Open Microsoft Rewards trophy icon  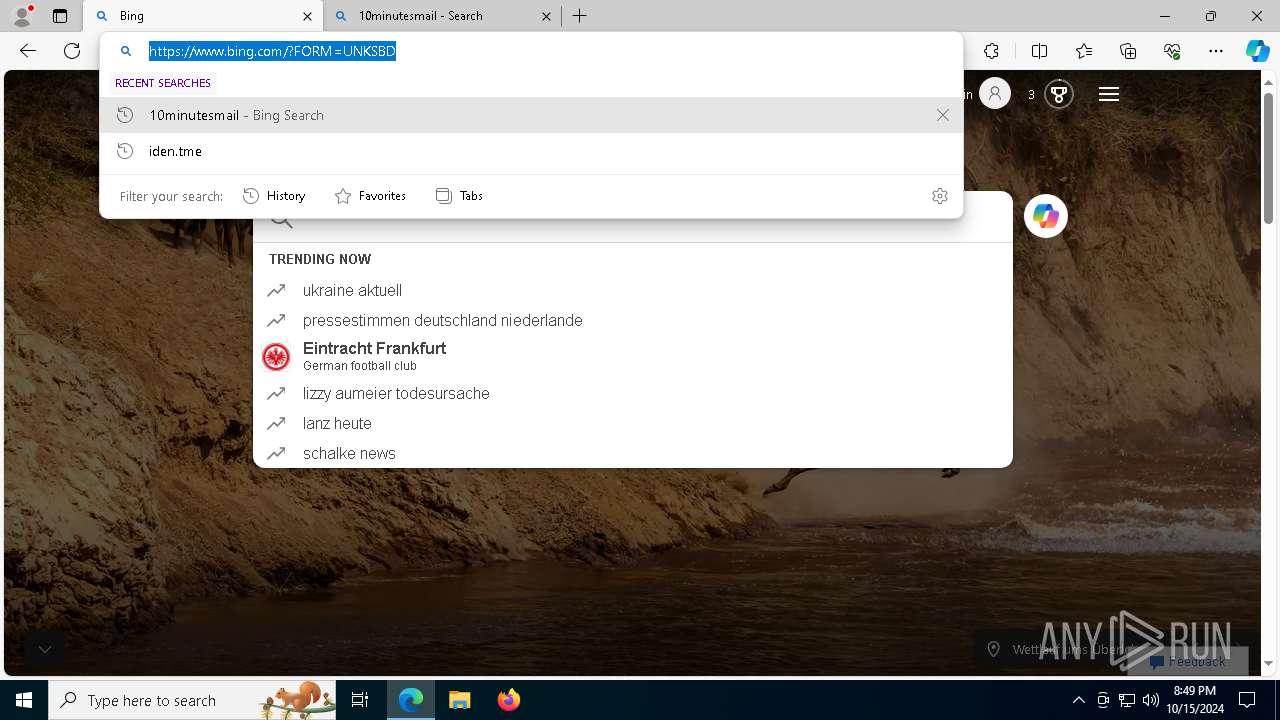click(1058, 94)
